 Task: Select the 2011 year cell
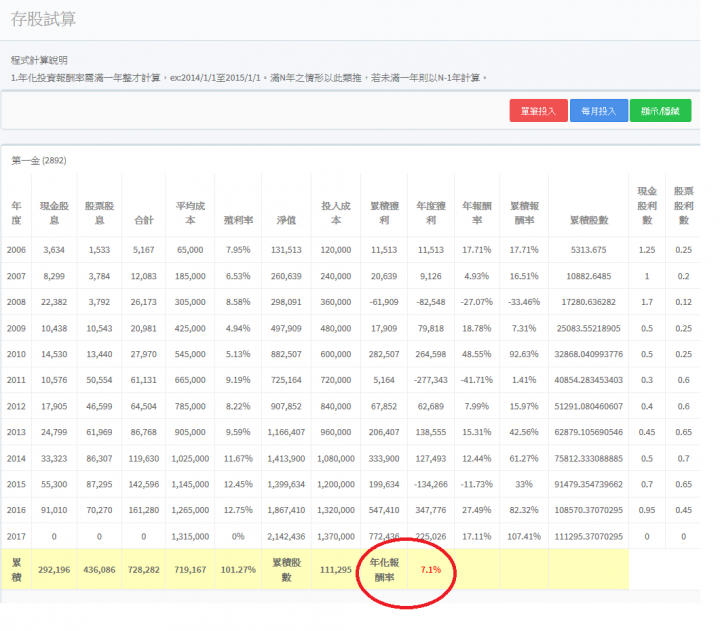click(16, 380)
